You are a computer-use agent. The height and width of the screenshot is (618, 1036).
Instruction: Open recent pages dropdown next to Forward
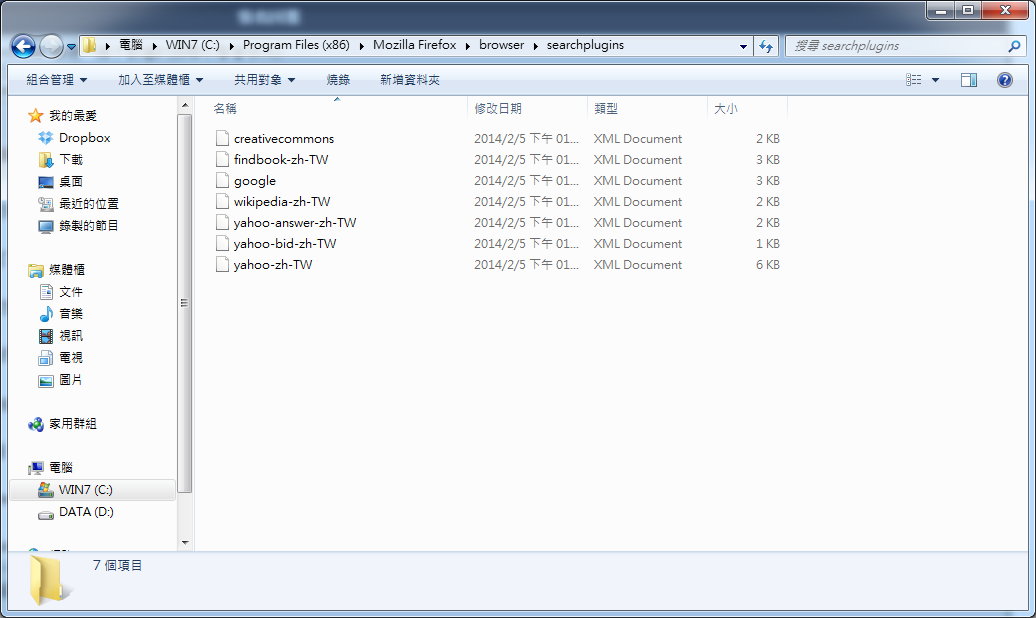pyautogui.click(x=71, y=47)
